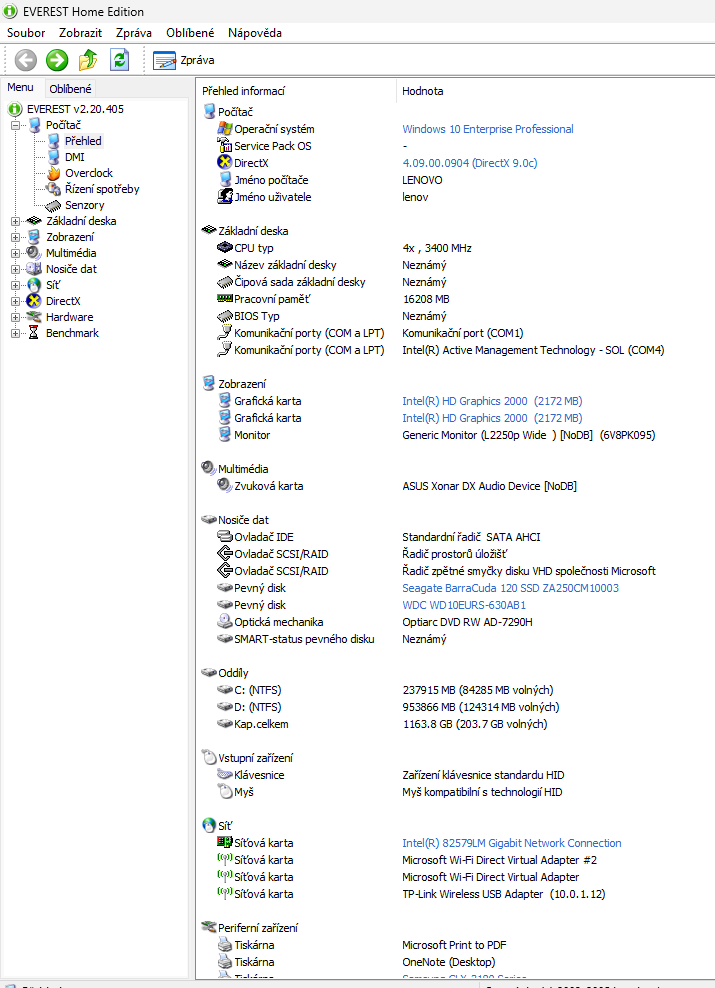Screen dimensions: 715x988
Task: Click the DirectX icon in sidebar tree
Action: (34, 301)
